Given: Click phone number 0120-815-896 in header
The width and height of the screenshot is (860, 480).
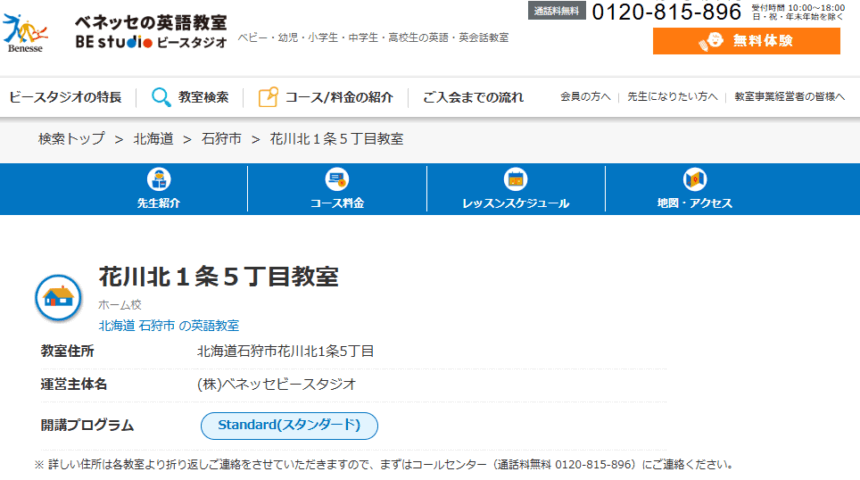Looking at the screenshot, I should 666,12.
